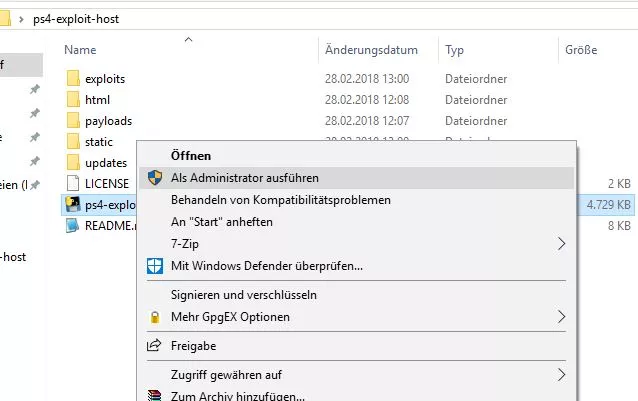Click the exploits folder icon
Viewport: 638px width, 401px height.
click(73, 78)
